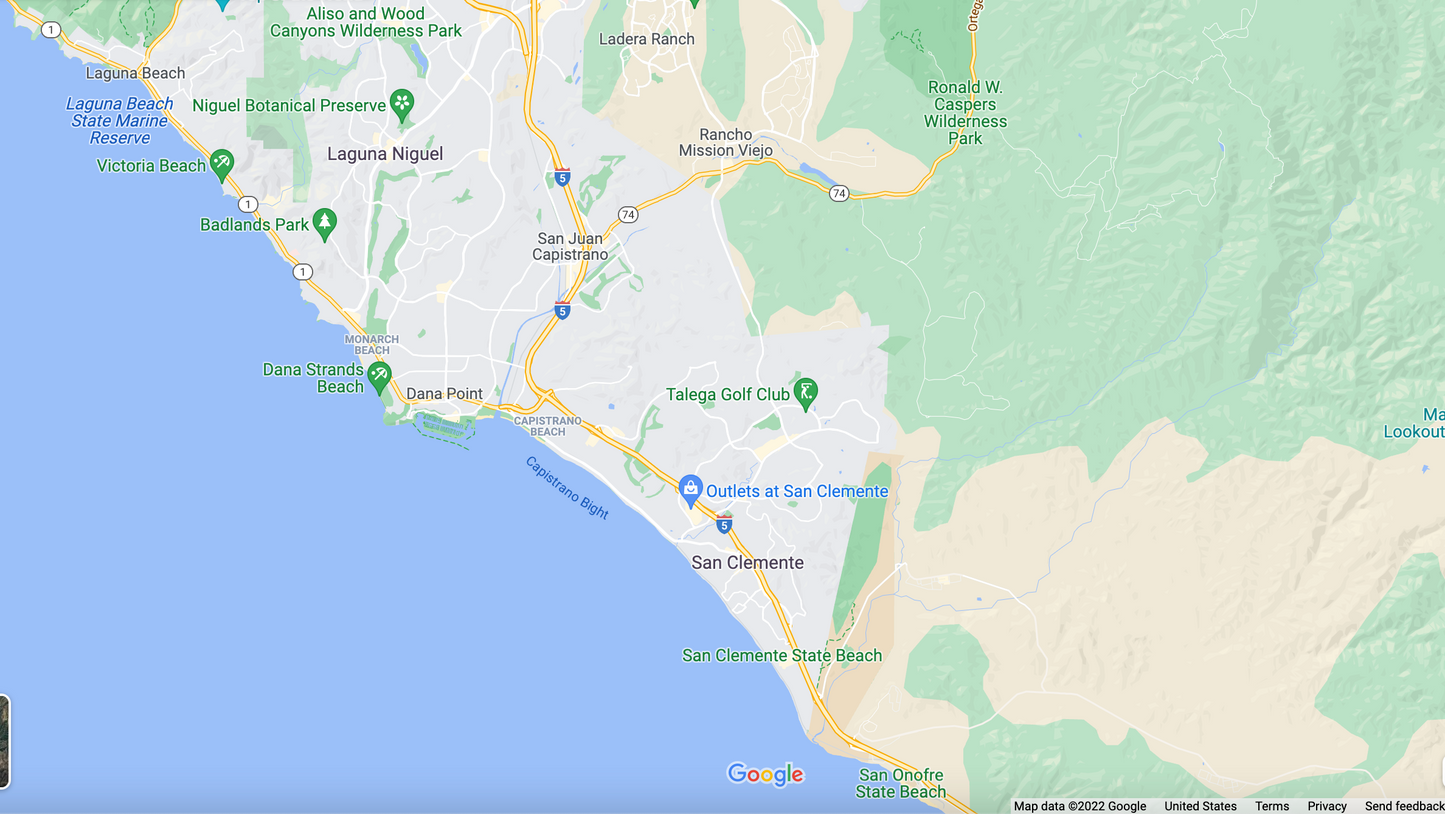Image resolution: width=1445 pixels, height=814 pixels.
Task: Select the San Clemente city label
Action: 747,563
